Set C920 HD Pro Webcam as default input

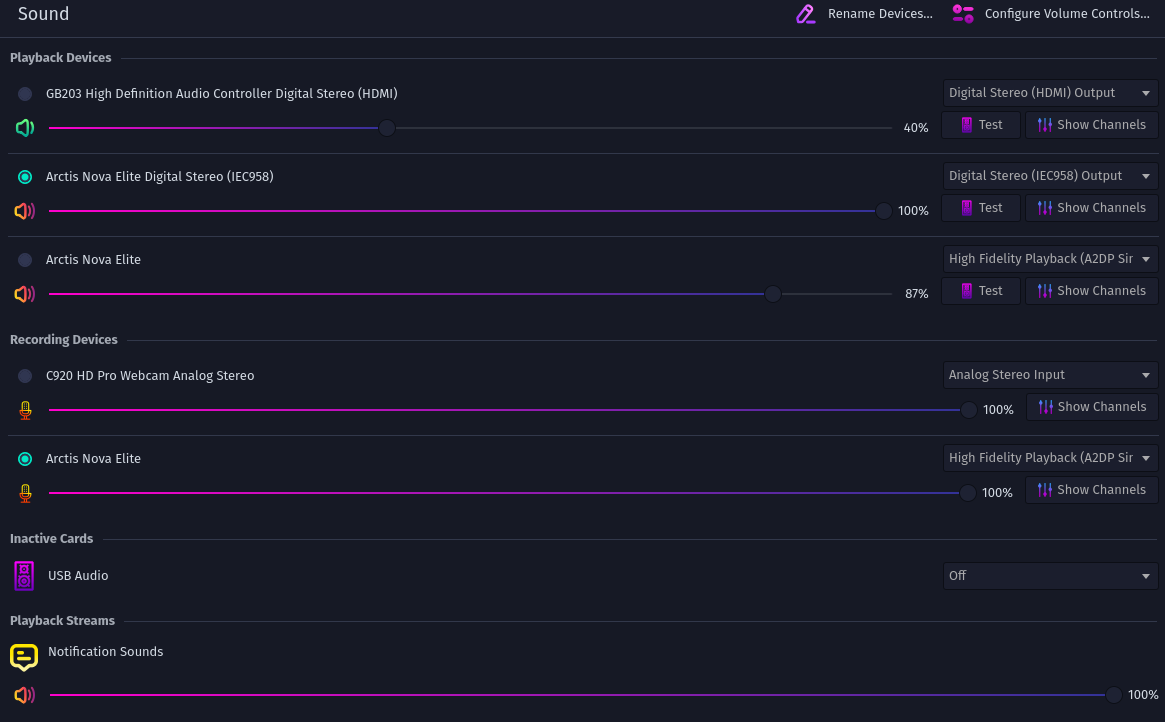25,376
